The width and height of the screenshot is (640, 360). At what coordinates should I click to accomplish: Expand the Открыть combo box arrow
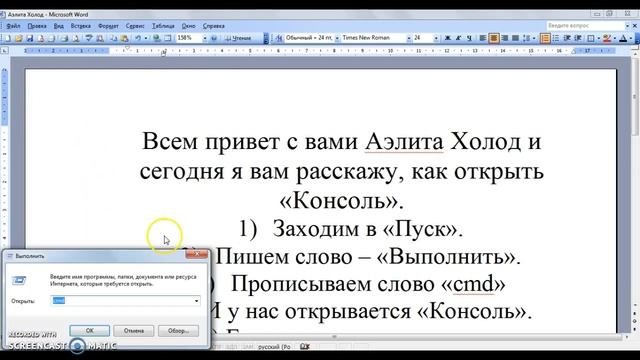tap(196, 301)
